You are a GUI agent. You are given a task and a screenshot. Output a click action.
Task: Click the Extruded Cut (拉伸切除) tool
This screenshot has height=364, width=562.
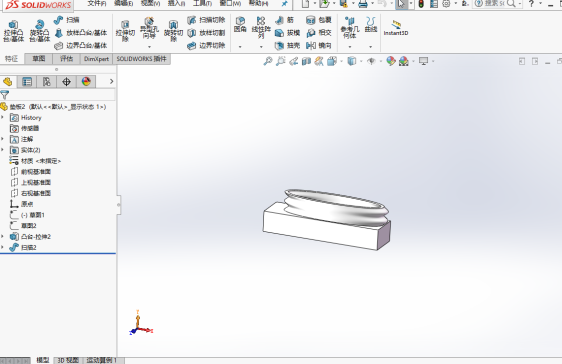tap(125, 32)
